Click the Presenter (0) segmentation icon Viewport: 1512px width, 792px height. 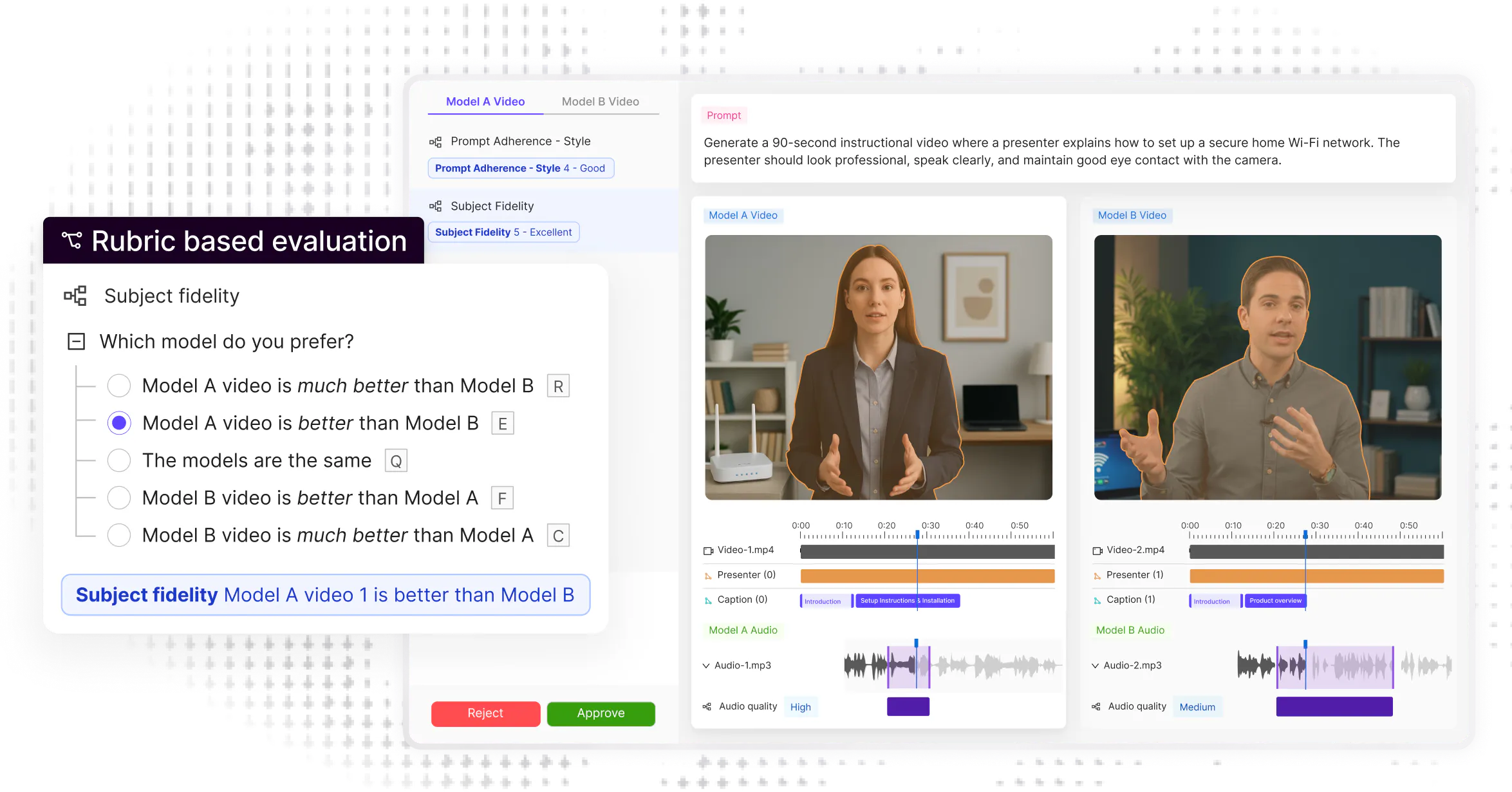[708, 576]
